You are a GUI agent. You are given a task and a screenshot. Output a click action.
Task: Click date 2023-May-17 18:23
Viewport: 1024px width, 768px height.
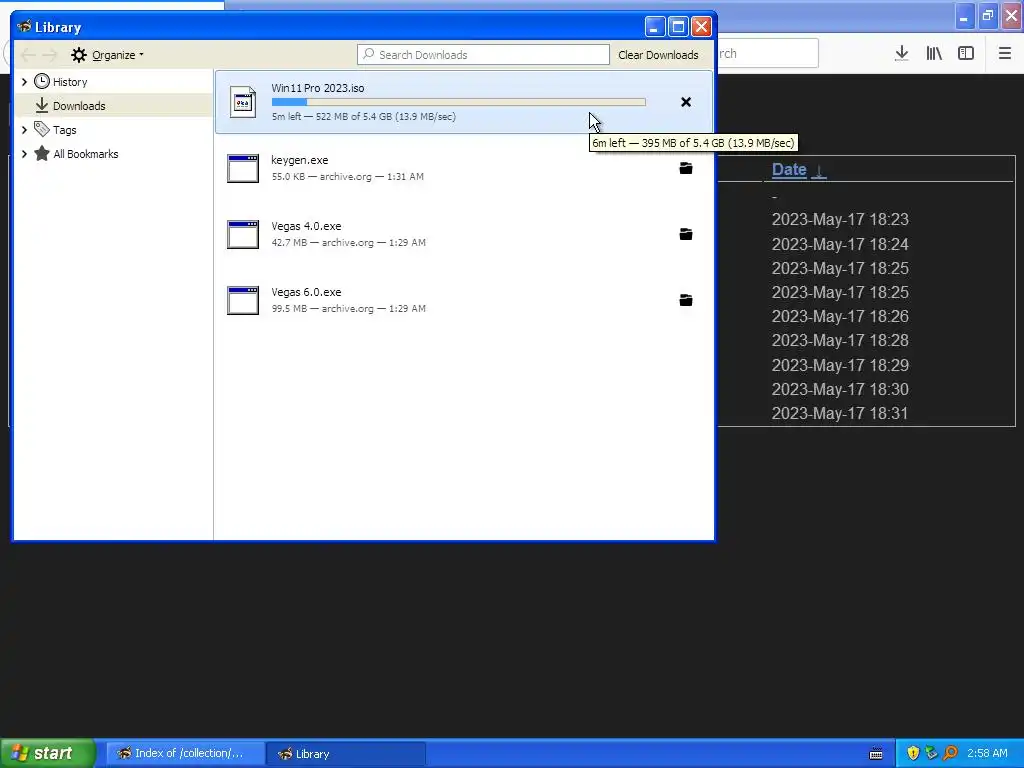[840, 219]
